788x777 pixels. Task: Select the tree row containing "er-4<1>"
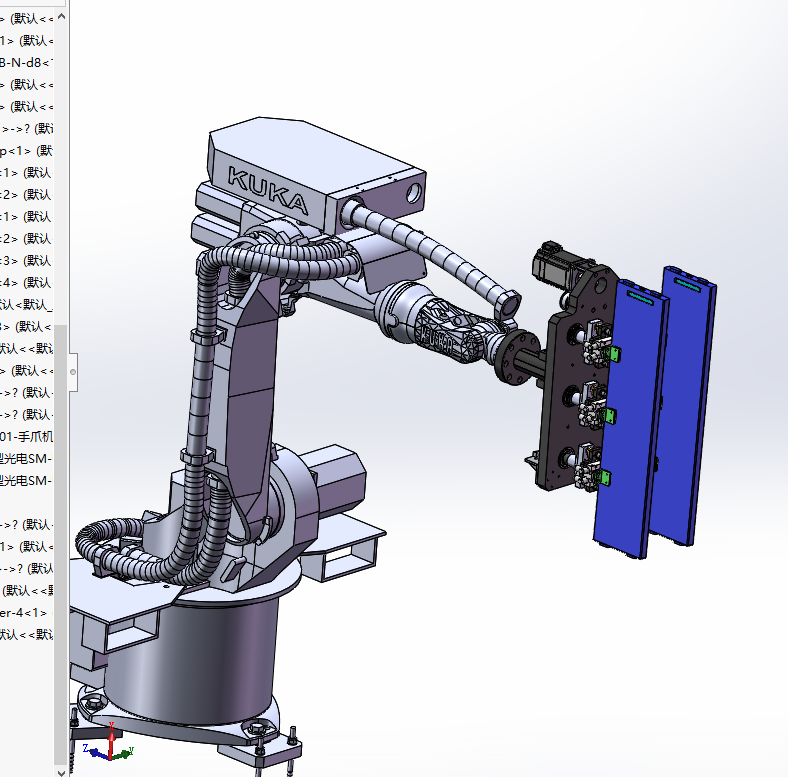click(27, 613)
